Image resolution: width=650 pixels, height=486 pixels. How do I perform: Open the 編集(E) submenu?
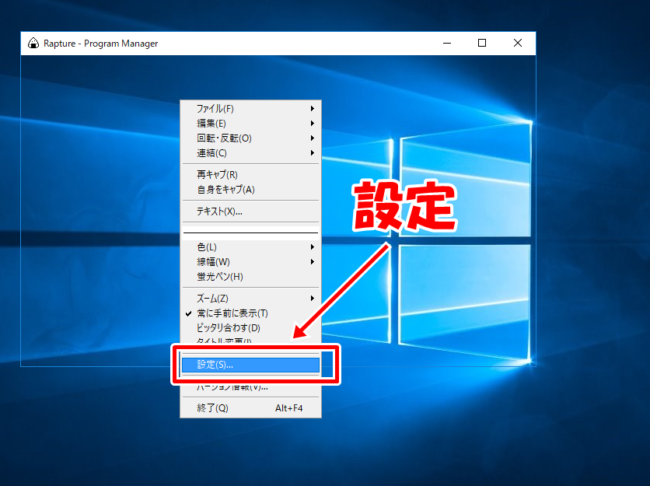pyautogui.click(x=250, y=124)
